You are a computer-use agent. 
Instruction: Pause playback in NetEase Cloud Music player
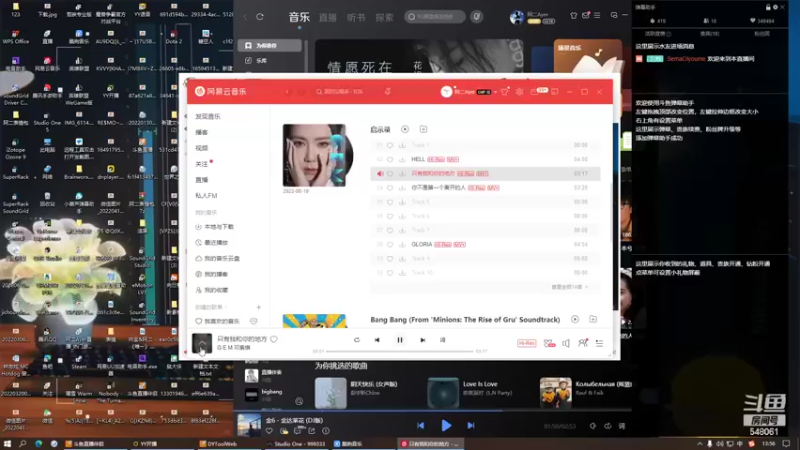tap(399, 340)
